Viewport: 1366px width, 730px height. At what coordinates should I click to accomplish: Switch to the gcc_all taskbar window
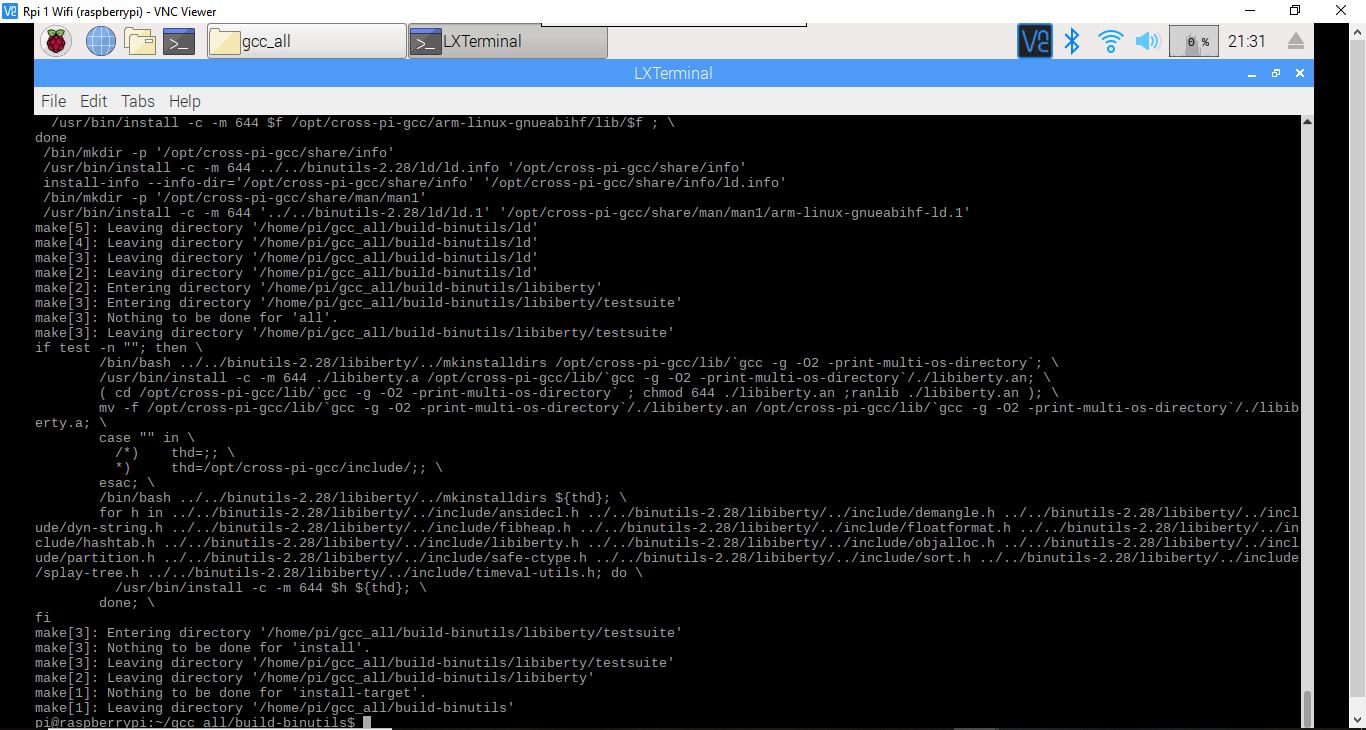click(306, 41)
